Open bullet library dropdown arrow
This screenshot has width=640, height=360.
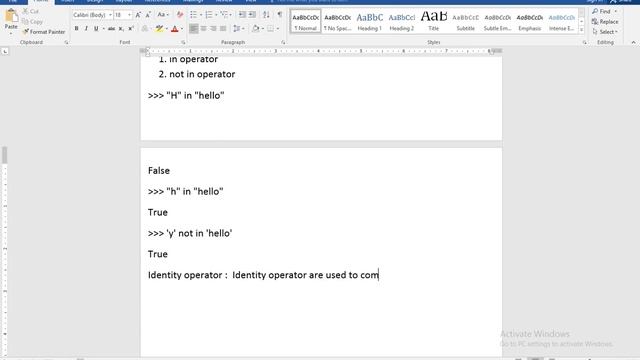click(x=201, y=15)
